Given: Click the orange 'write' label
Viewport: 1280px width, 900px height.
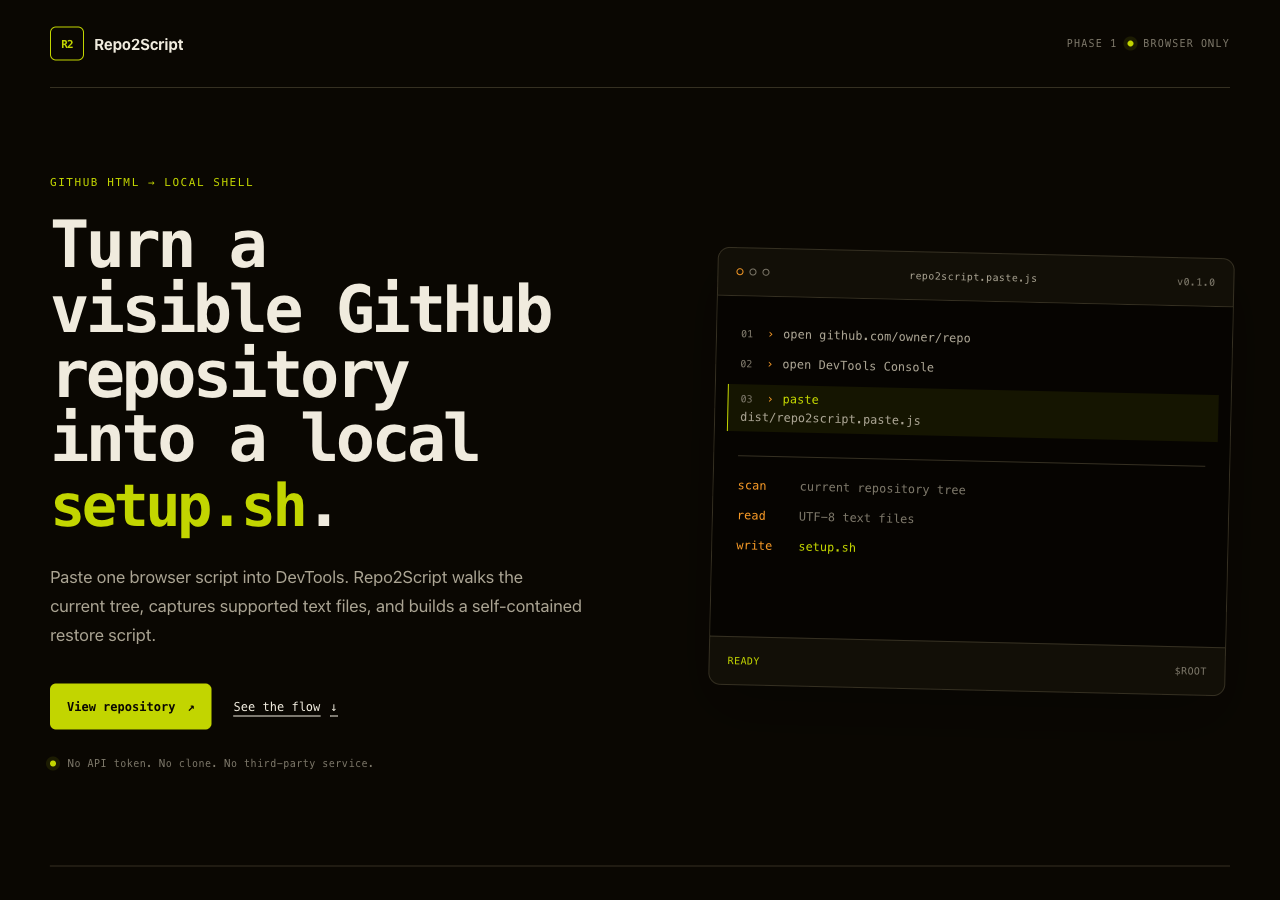Looking at the screenshot, I should click(x=754, y=546).
